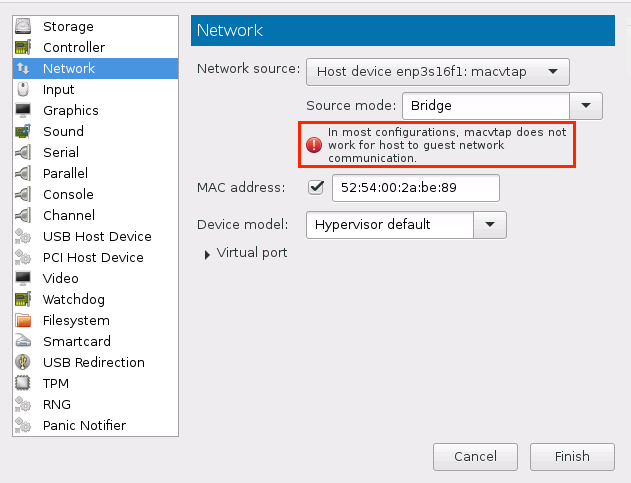Select Panic Notifier in hardware list
This screenshot has width=631, height=483.
pos(84,426)
